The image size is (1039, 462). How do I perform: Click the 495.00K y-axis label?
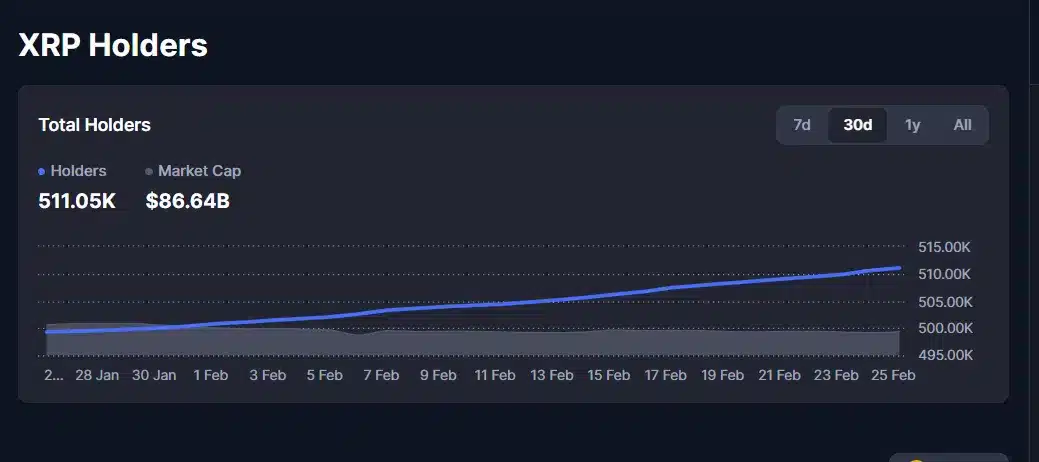(944, 355)
